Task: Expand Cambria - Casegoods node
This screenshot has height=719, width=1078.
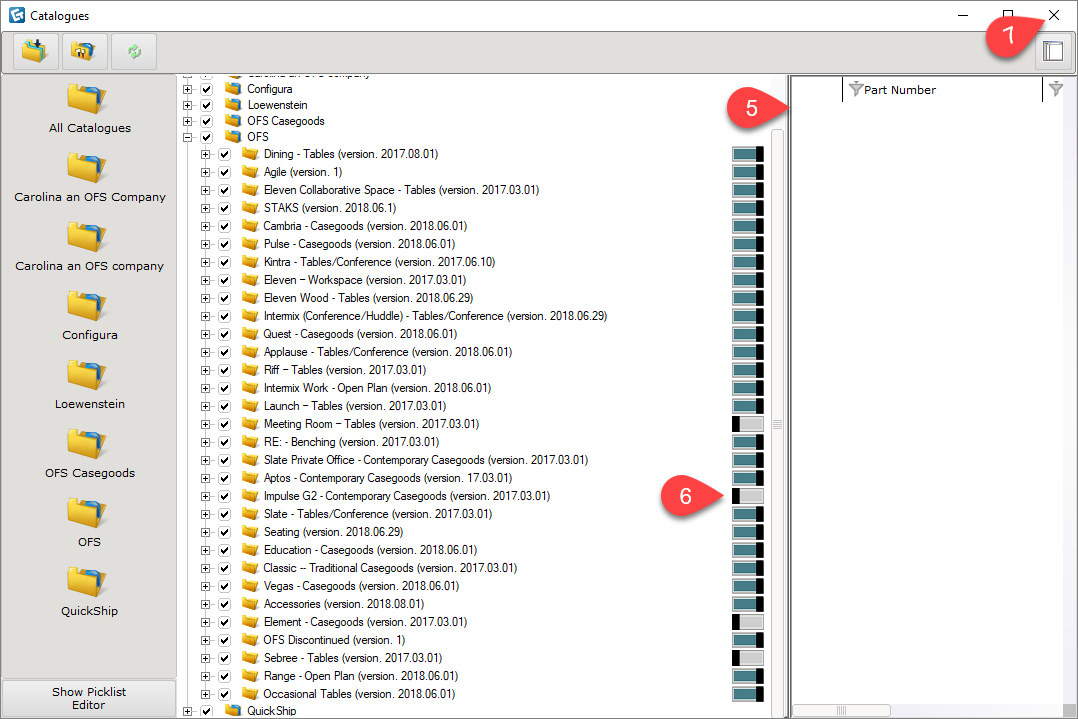Action: (206, 226)
